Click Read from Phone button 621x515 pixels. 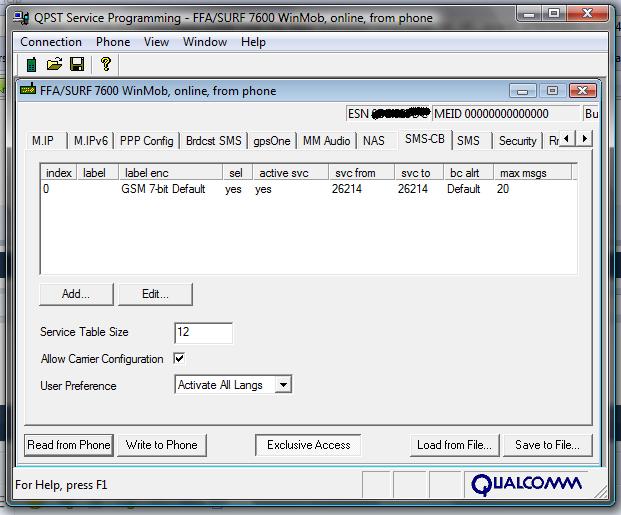[x=69, y=445]
